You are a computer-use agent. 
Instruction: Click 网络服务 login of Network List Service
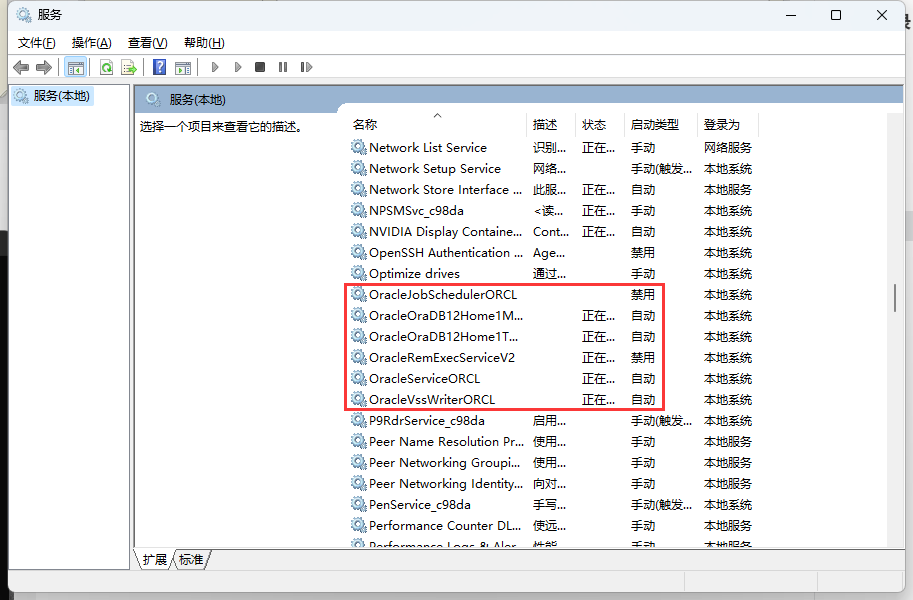click(728, 147)
